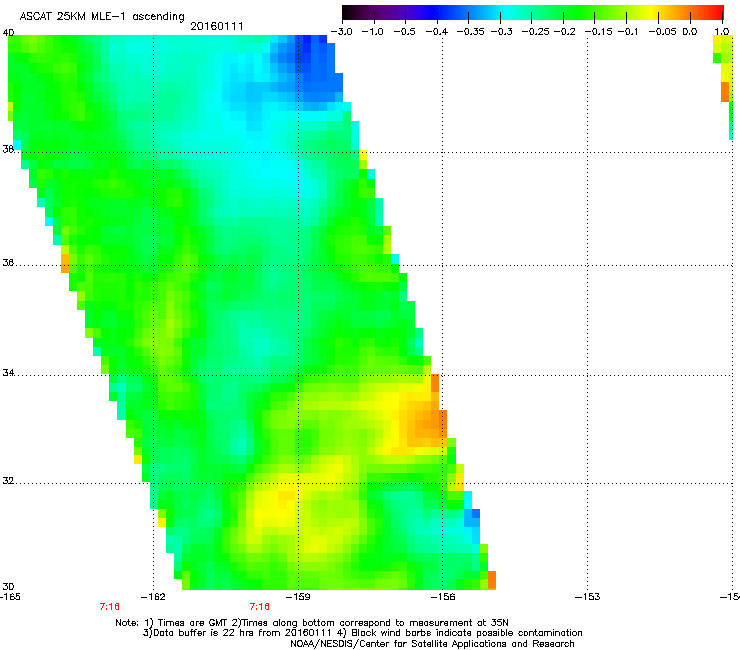
Task: Click the color scale label "-0.1"
Action: point(627,32)
